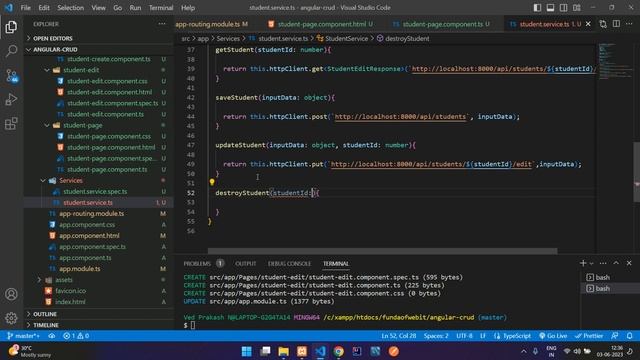The height and width of the screenshot is (360, 640).
Task: Click the master branch in status bar
Action: (23, 336)
